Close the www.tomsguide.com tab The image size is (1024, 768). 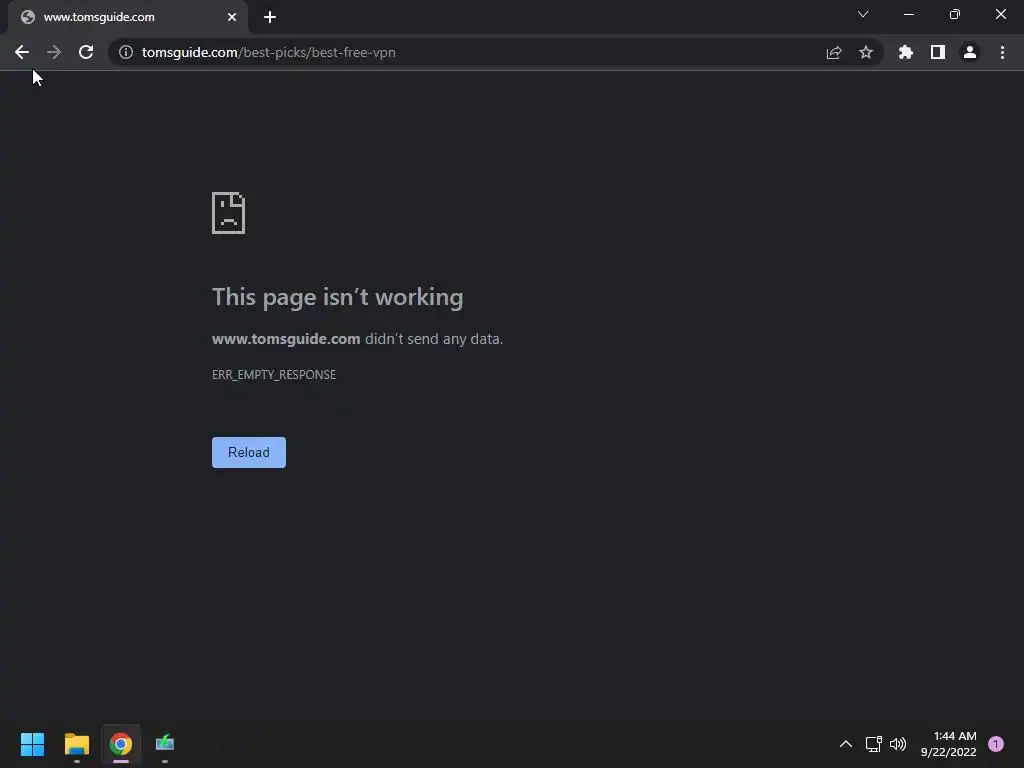(232, 17)
